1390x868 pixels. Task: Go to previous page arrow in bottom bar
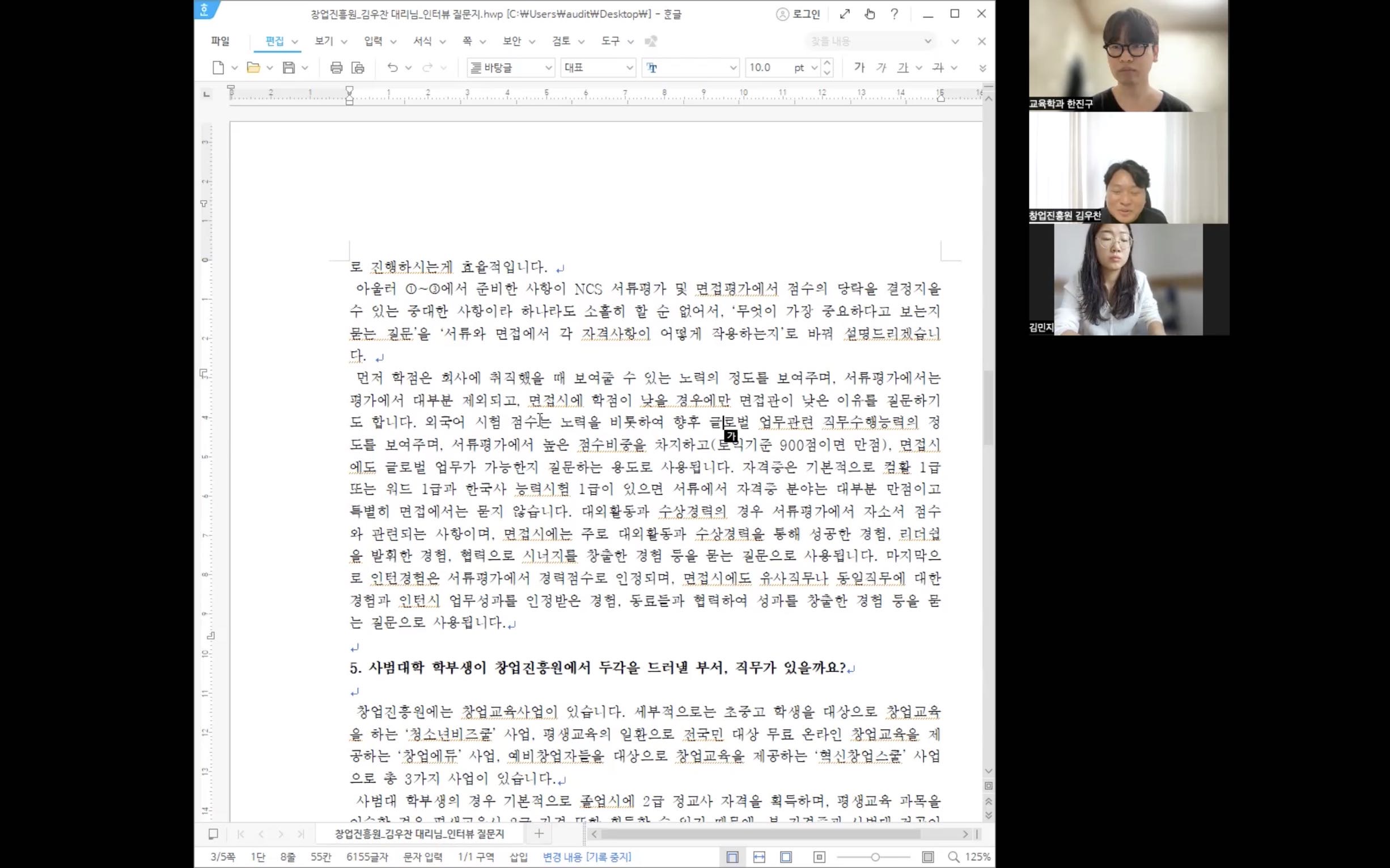pyautogui.click(x=261, y=834)
